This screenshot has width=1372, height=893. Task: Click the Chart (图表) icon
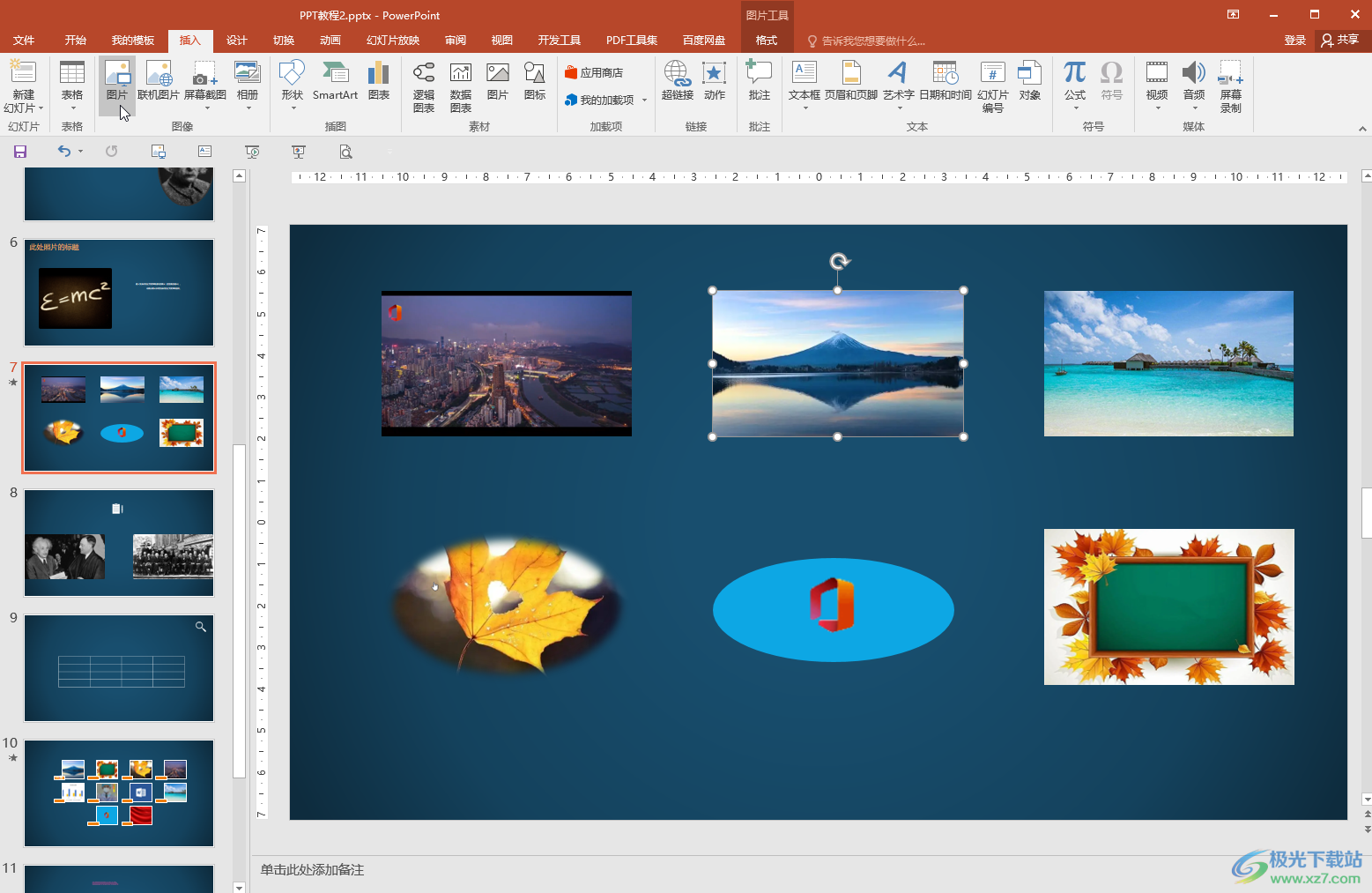click(379, 79)
